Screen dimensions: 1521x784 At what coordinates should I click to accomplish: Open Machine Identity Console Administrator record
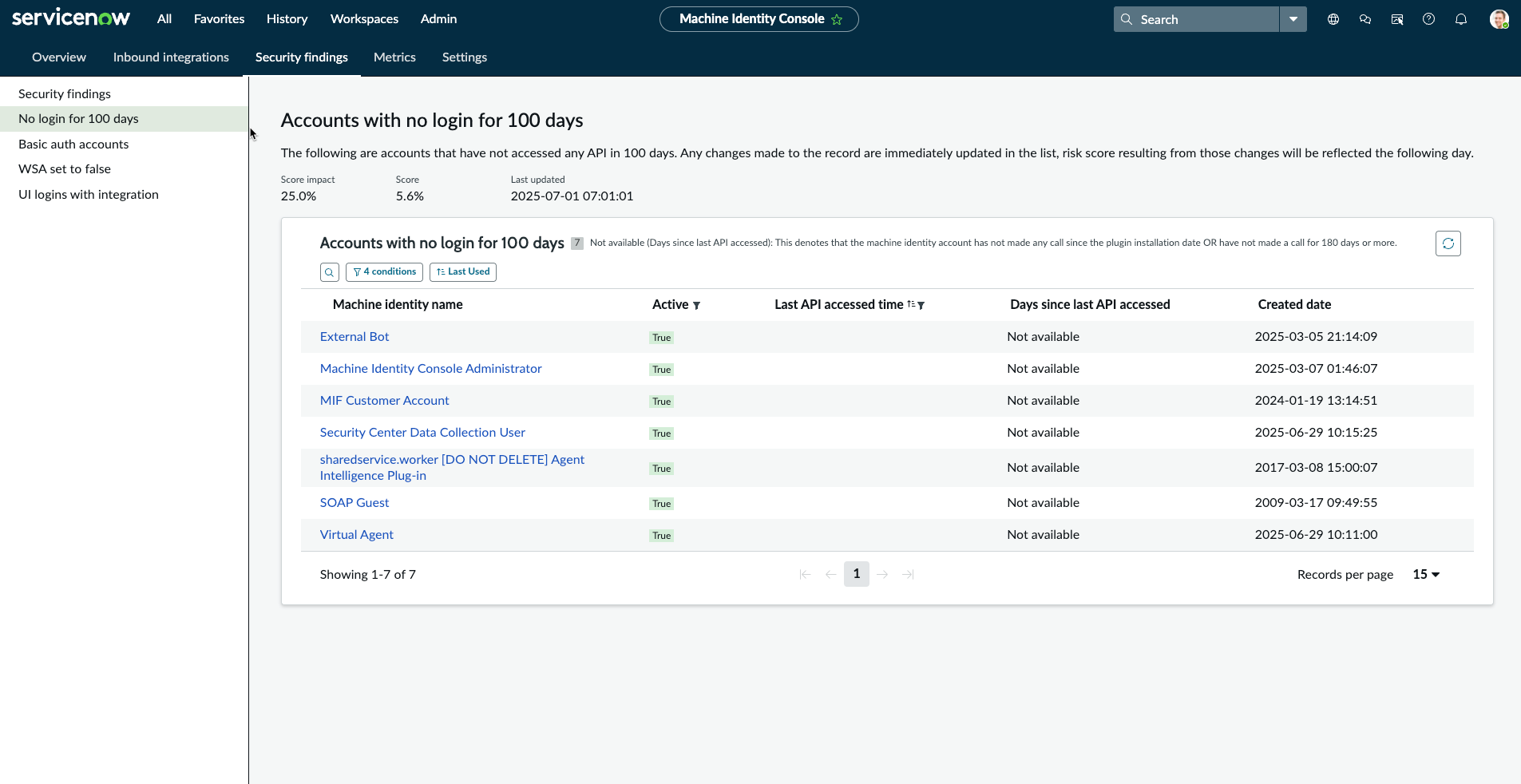tap(431, 369)
